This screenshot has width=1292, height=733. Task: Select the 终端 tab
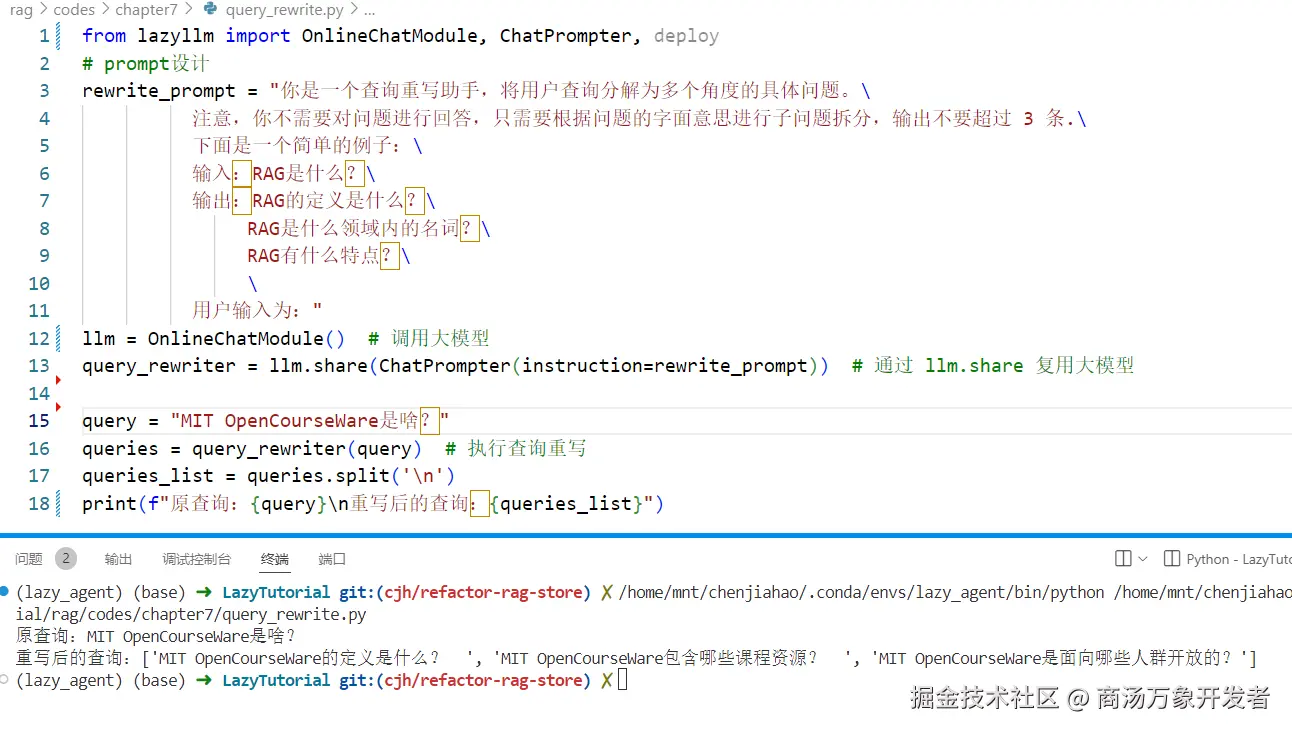tap(275, 559)
